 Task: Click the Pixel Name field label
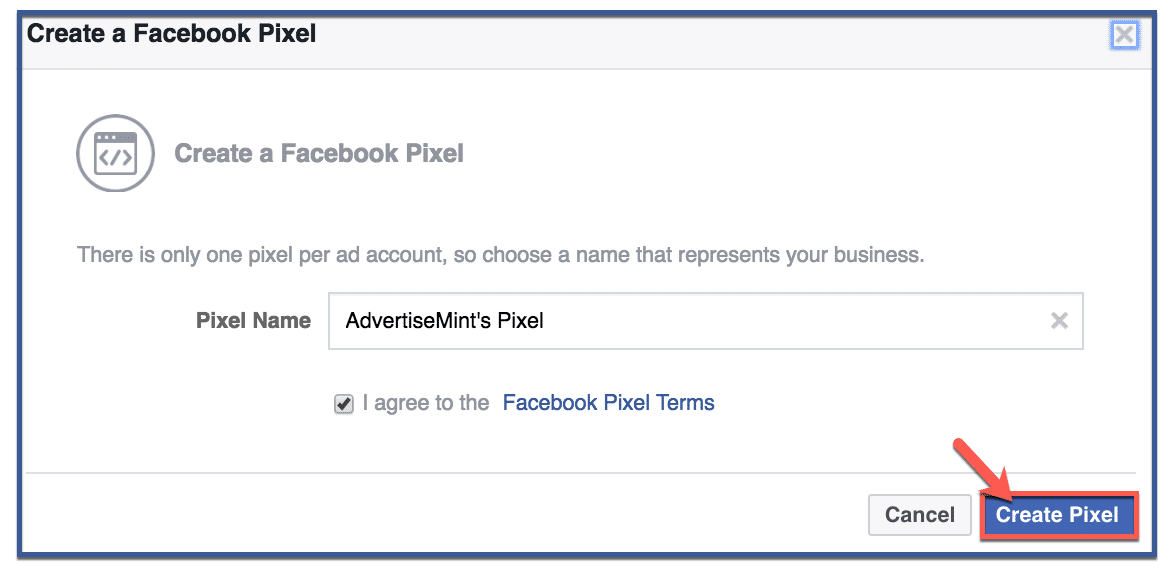(253, 321)
